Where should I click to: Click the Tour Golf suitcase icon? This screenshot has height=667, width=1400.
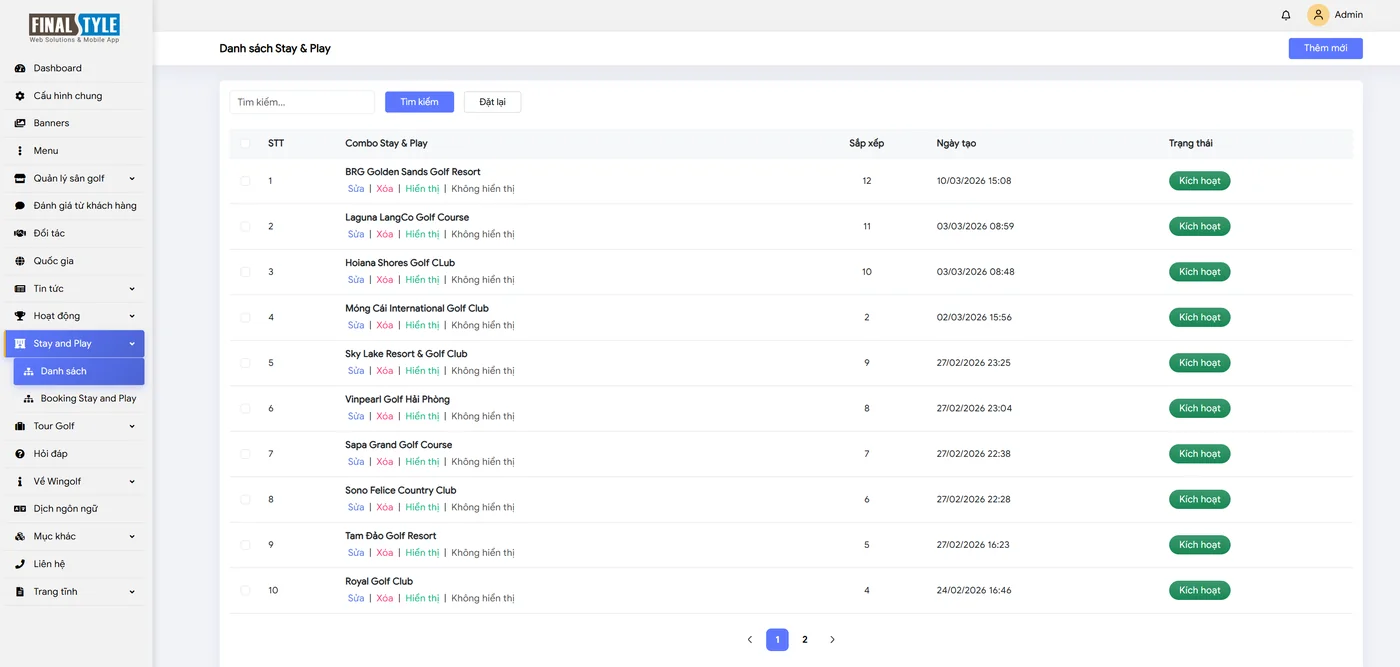tap(20, 426)
